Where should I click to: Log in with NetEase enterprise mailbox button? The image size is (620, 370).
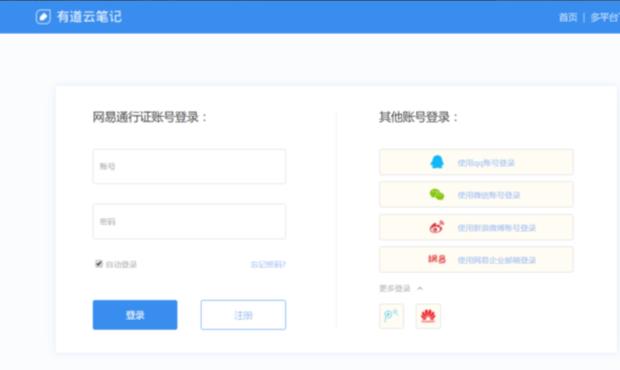[476, 259]
